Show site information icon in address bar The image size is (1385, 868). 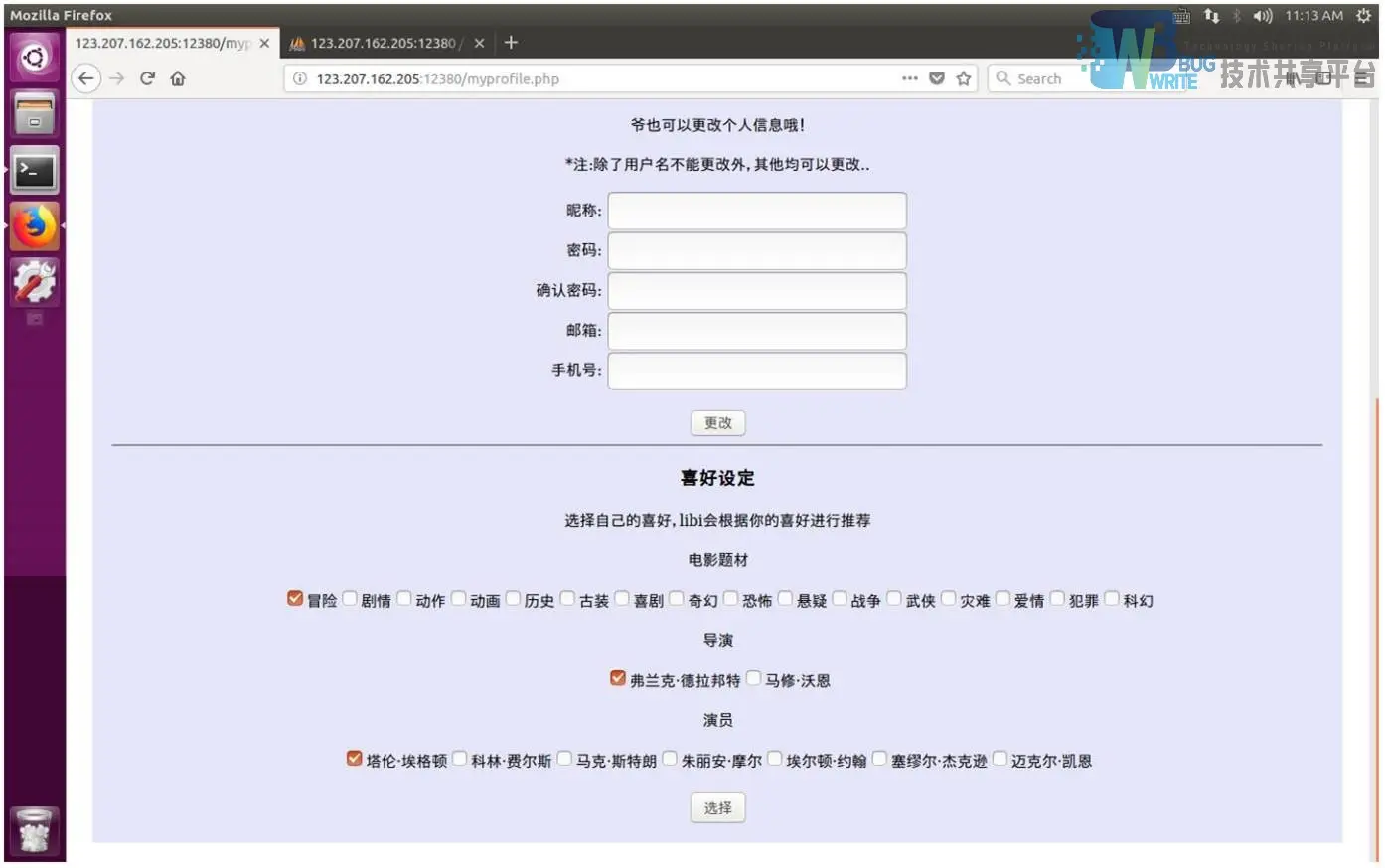coord(300,78)
